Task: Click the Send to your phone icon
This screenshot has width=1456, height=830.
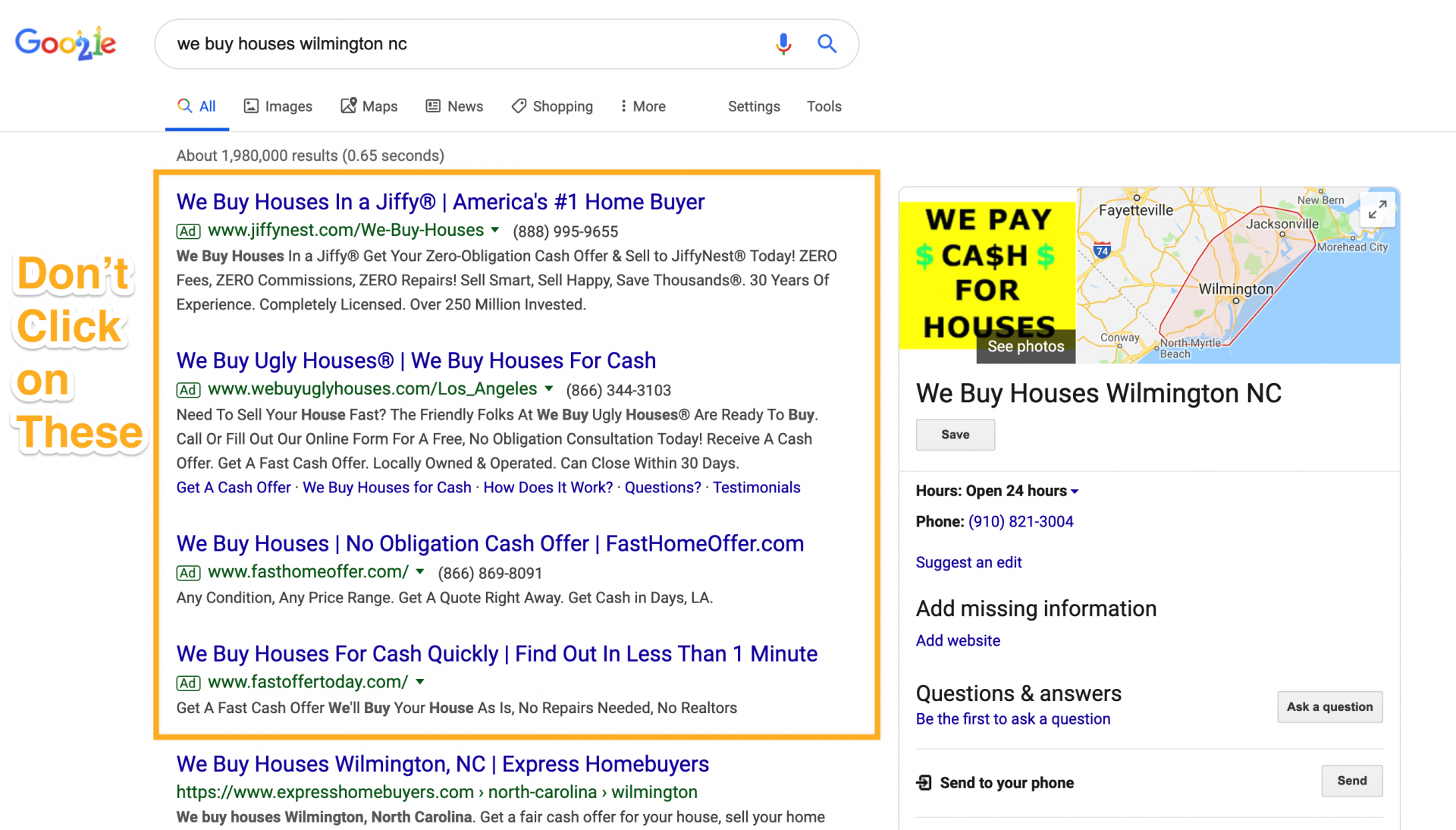Action: pyautogui.click(x=924, y=782)
